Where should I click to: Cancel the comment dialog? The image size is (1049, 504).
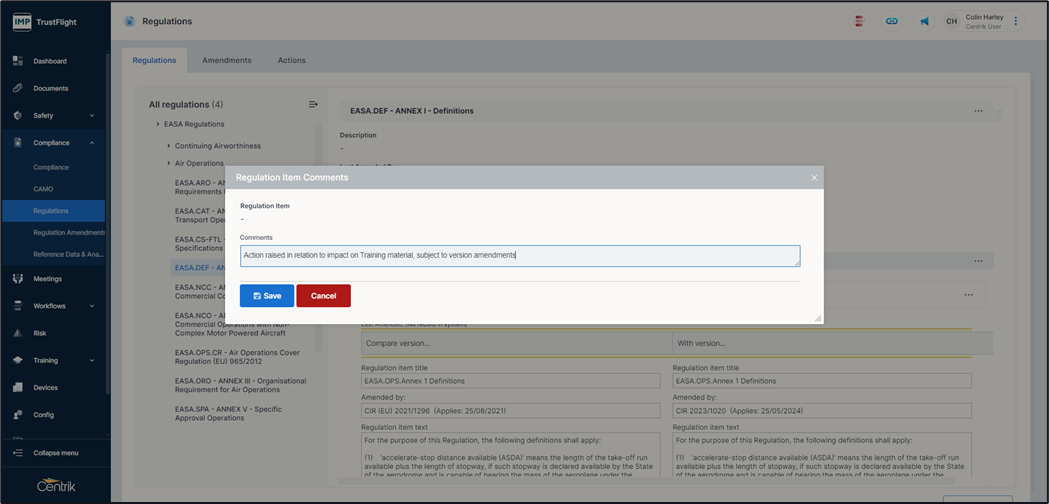click(x=323, y=296)
